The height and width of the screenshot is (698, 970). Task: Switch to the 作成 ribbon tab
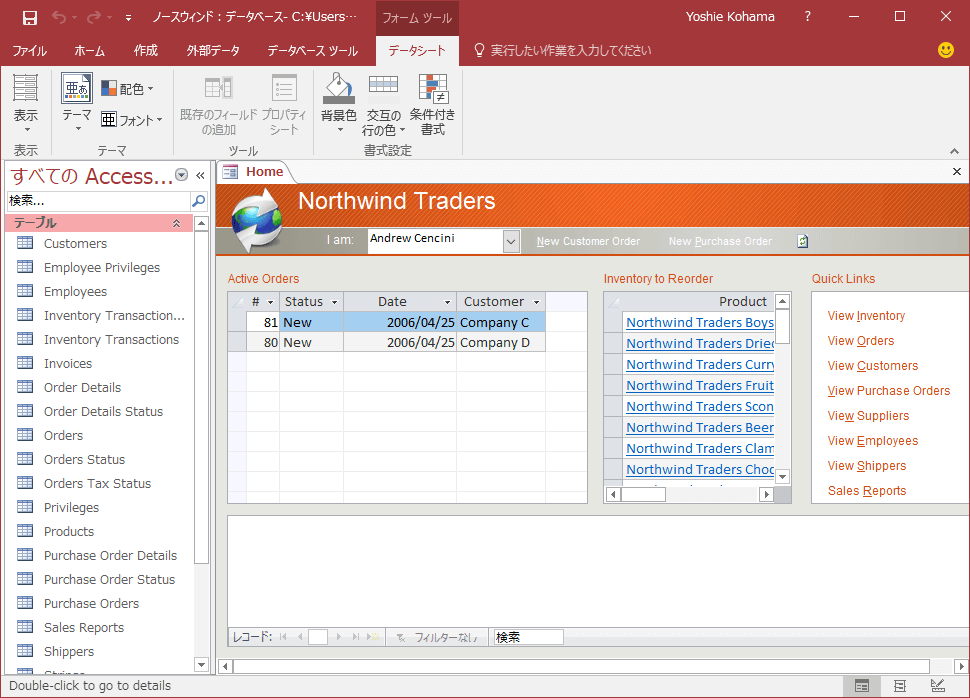(x=146, y=51)
